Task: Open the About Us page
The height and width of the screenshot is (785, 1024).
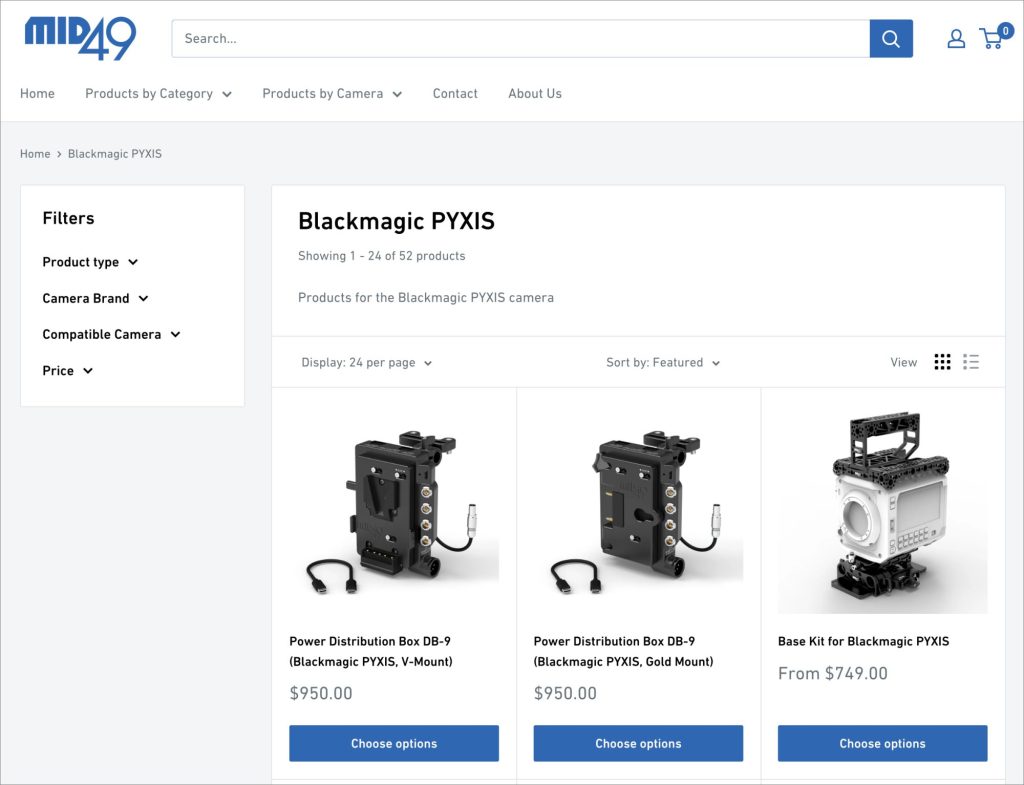Action: 535,93
